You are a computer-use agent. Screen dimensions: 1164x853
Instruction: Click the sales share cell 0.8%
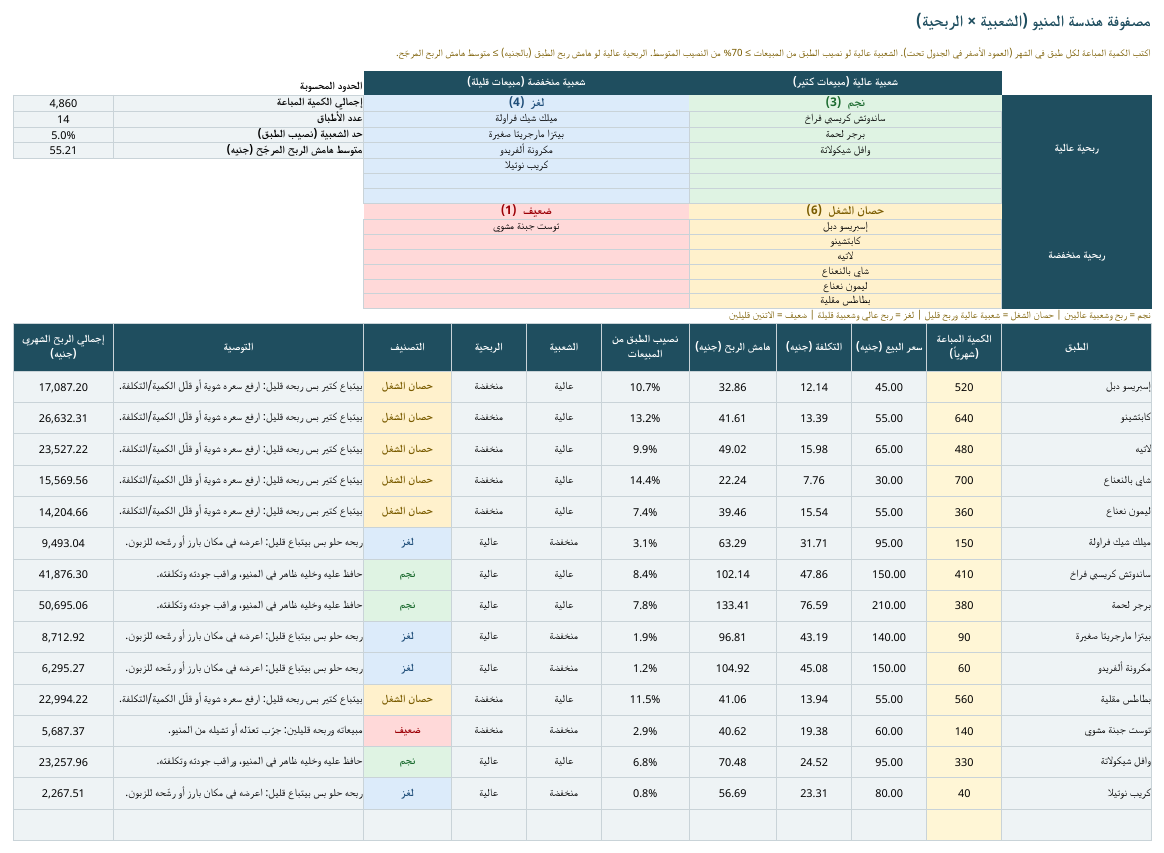click(645, 793)
